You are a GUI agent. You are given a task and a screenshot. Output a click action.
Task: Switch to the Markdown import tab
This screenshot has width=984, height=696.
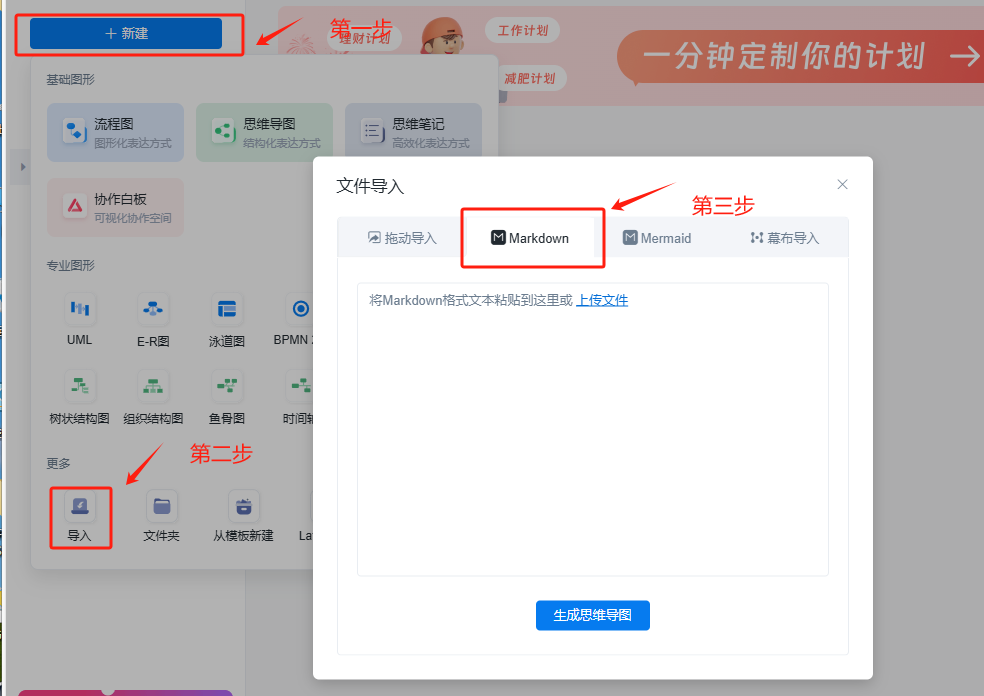coord(532,237)
